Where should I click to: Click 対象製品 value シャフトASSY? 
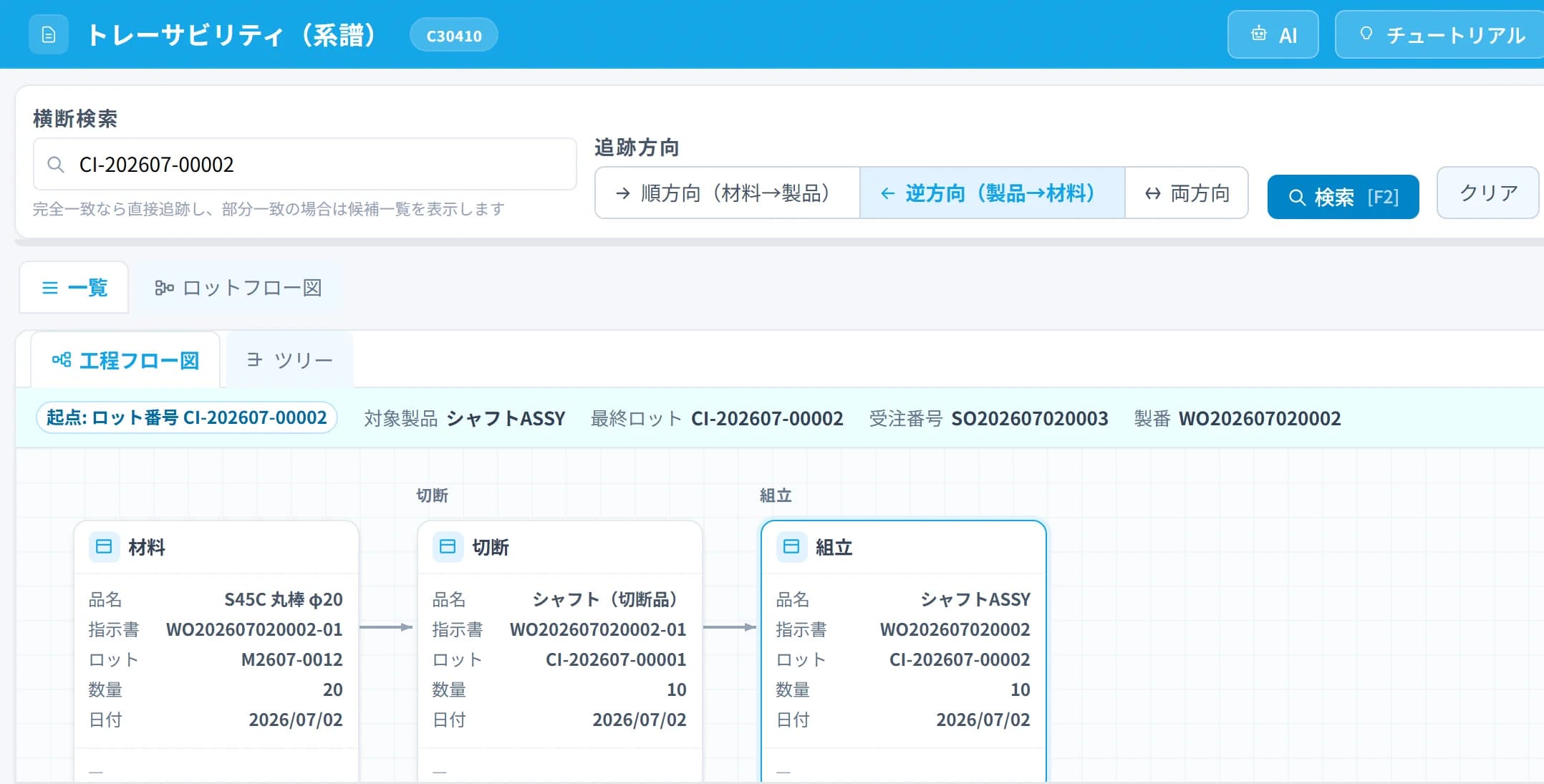[x=506, y=418]
